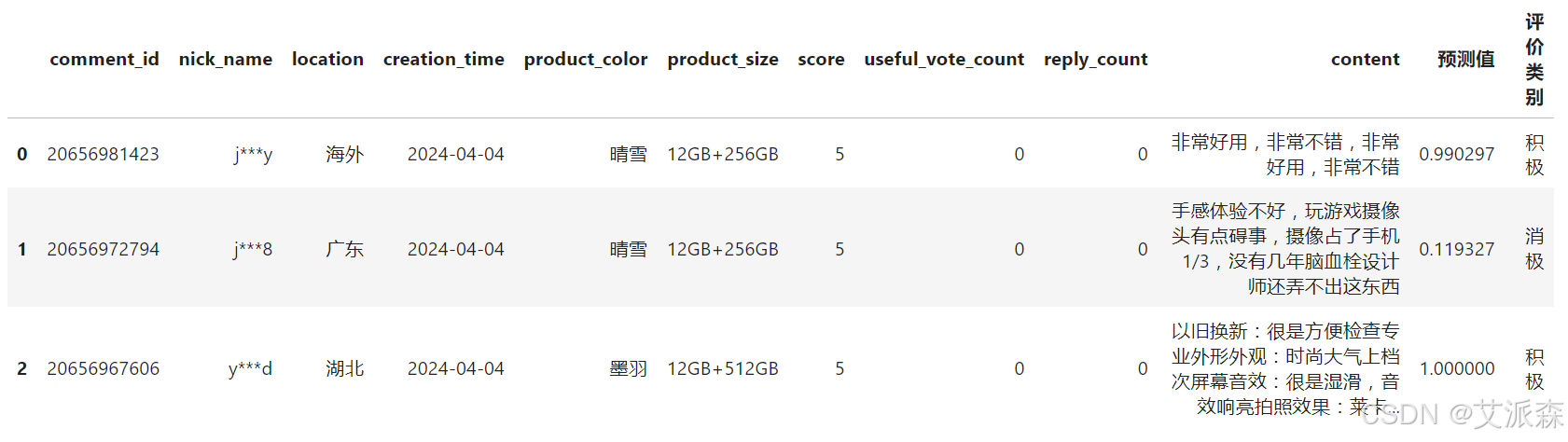Select the nick_name column header
1568x442 pixels.
[226, 60]
